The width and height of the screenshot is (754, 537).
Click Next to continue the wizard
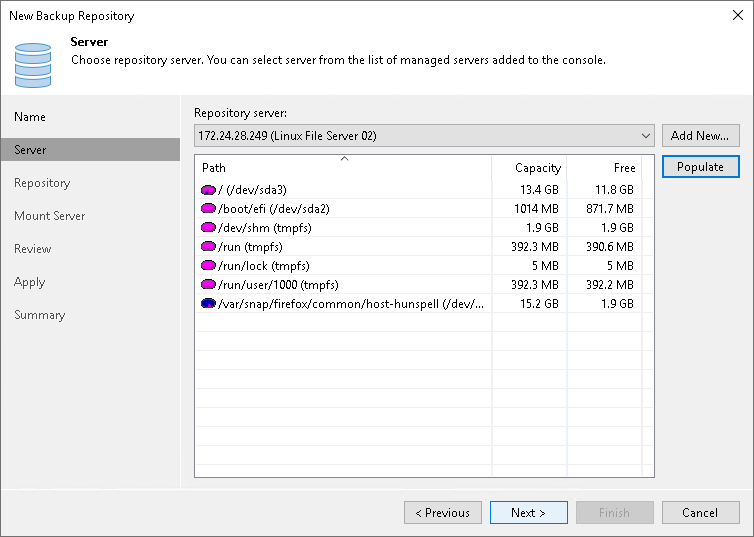[528, 513]
